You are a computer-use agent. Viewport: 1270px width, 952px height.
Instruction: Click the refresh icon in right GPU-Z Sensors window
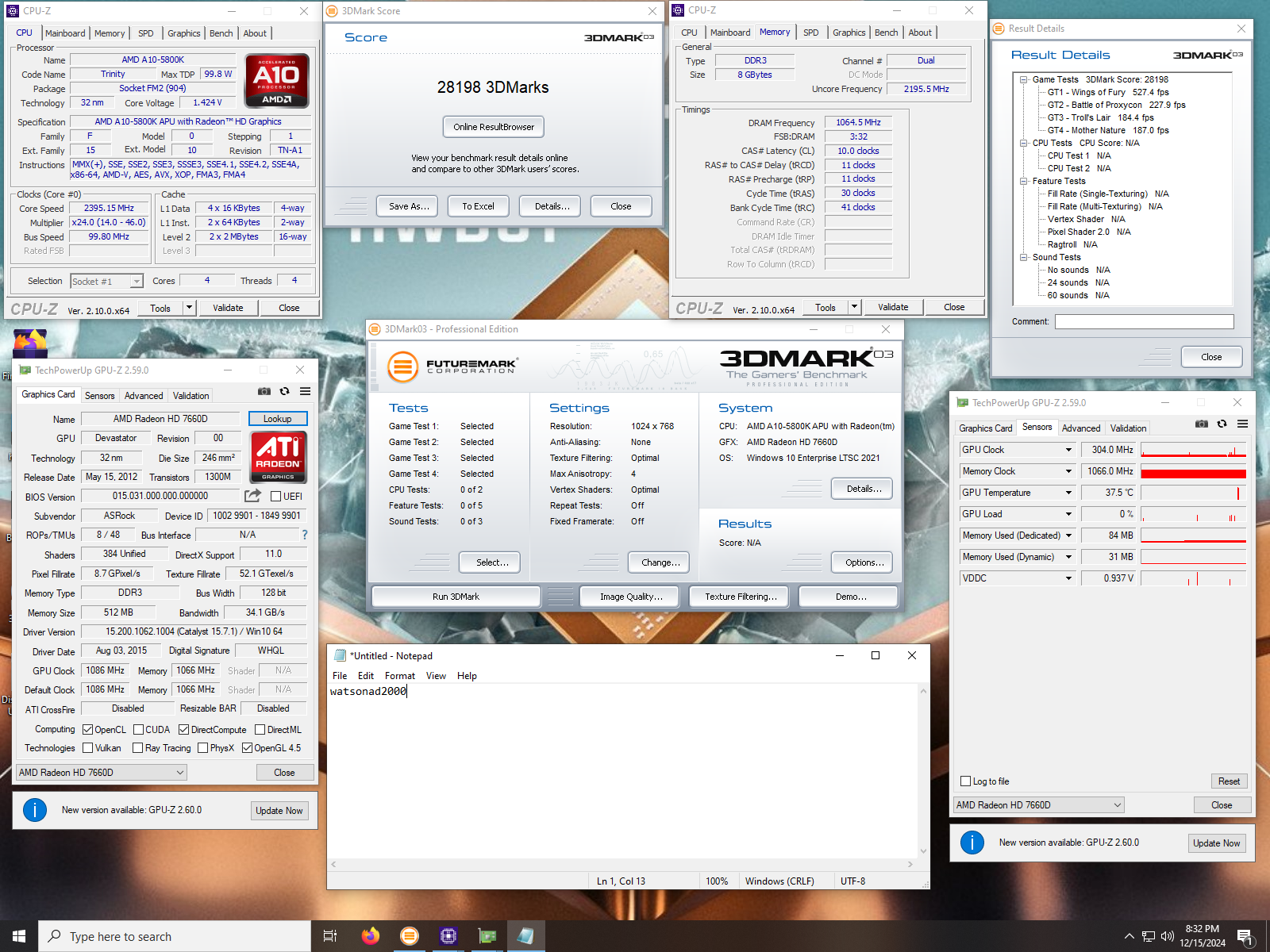pyautogui.click(x=1222, y=424)
